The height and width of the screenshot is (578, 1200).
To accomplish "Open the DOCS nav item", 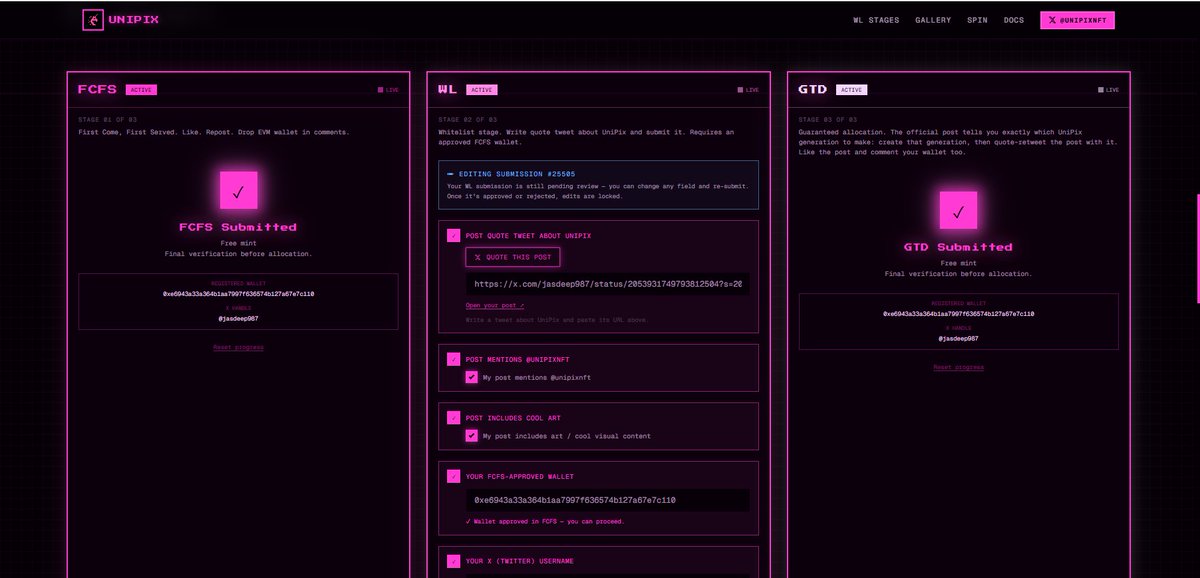I will (1014, 20).
